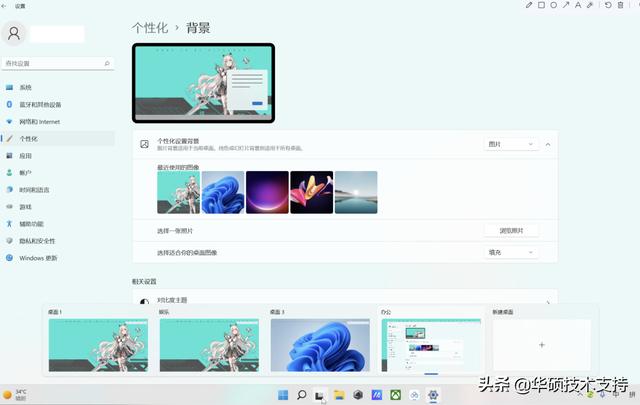Open the blue M app on taskbar
Viewport: 640px width, 405px height.
[377, 395]
